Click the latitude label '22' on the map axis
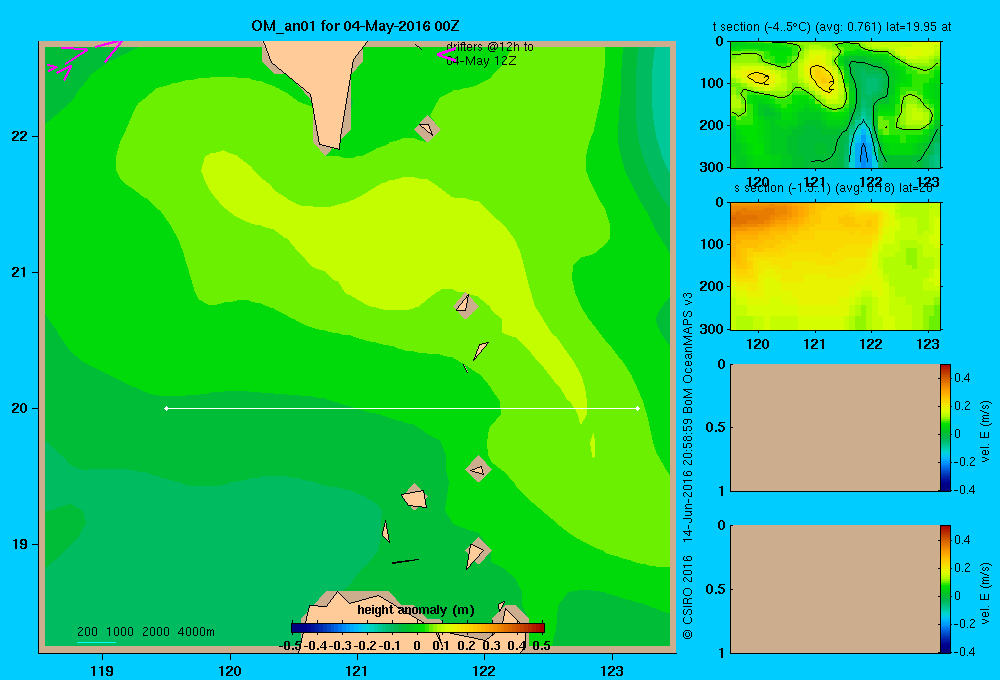This screenshot has width=1000, height=680. (19, 136)
